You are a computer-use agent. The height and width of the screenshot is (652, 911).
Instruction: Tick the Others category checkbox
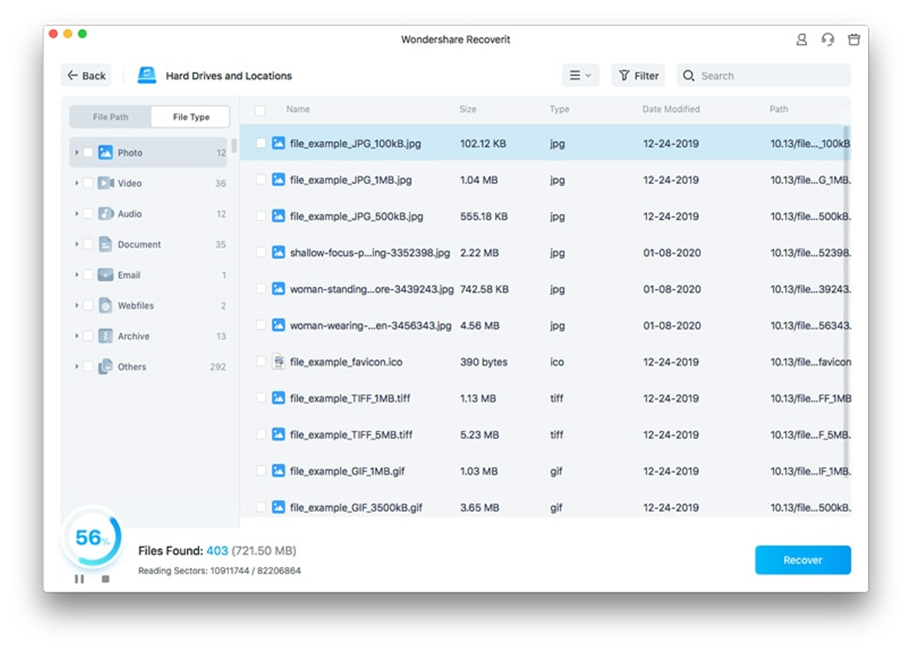pyautogui.click(x=88, y=367)
